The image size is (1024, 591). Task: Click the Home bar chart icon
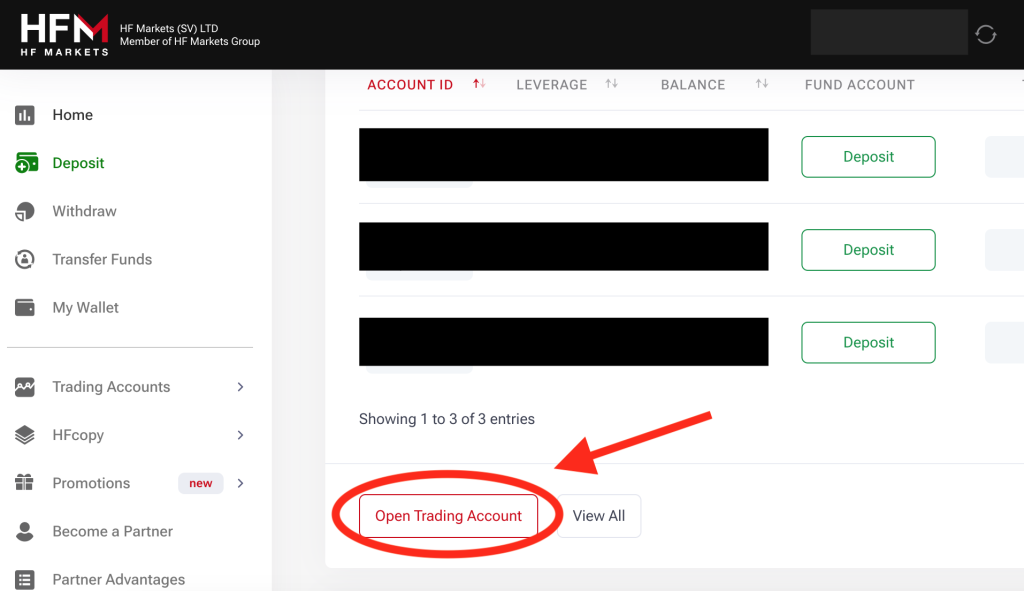pos(25,115)
